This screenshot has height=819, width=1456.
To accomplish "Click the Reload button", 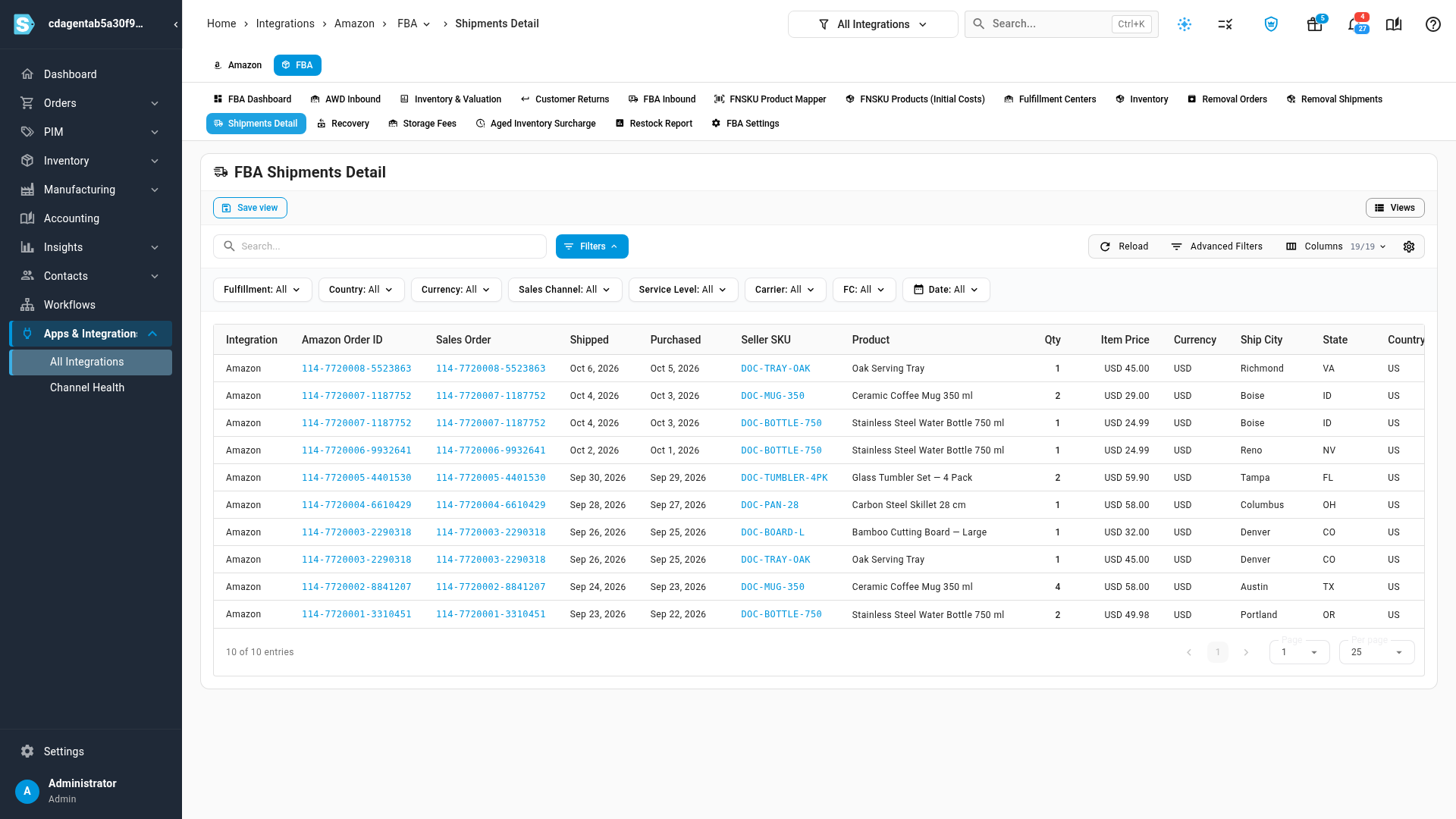I will pos(1124,246).
